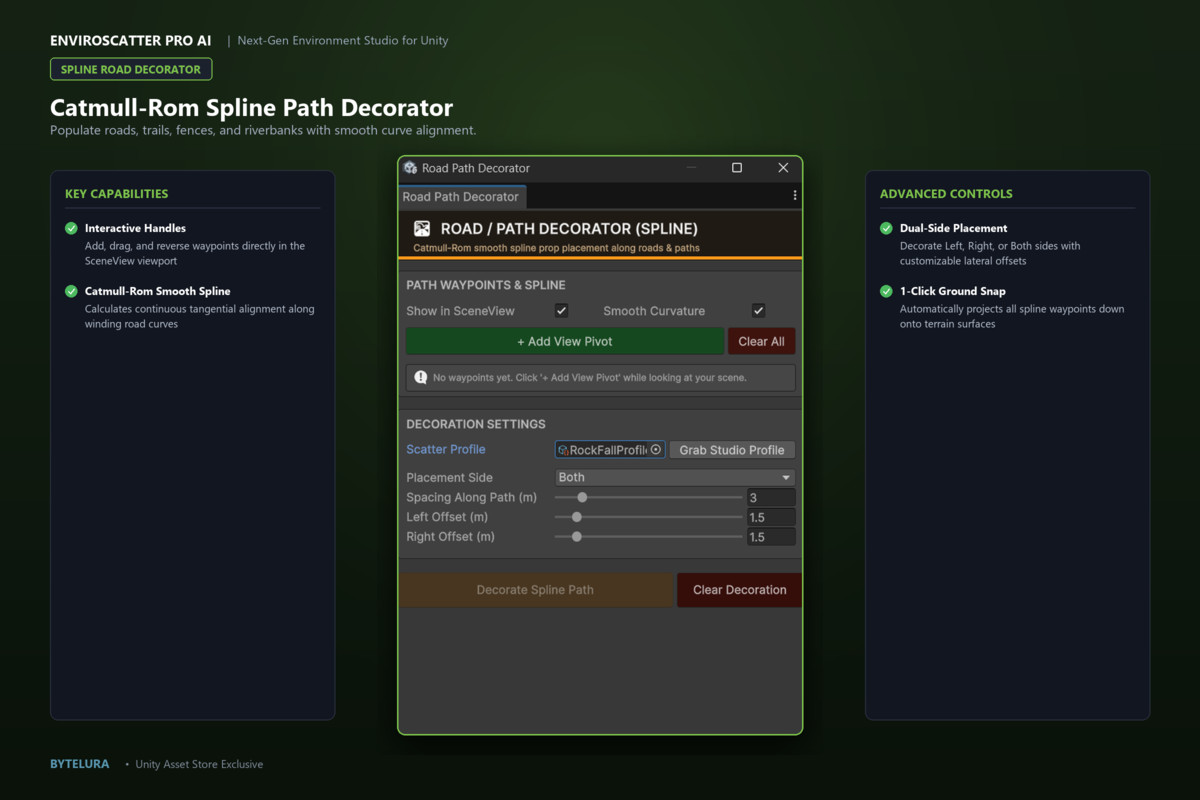The height and width of the screenshot is (800, 1200).
Task: Click the Left Offset value field
Action: 771,517
